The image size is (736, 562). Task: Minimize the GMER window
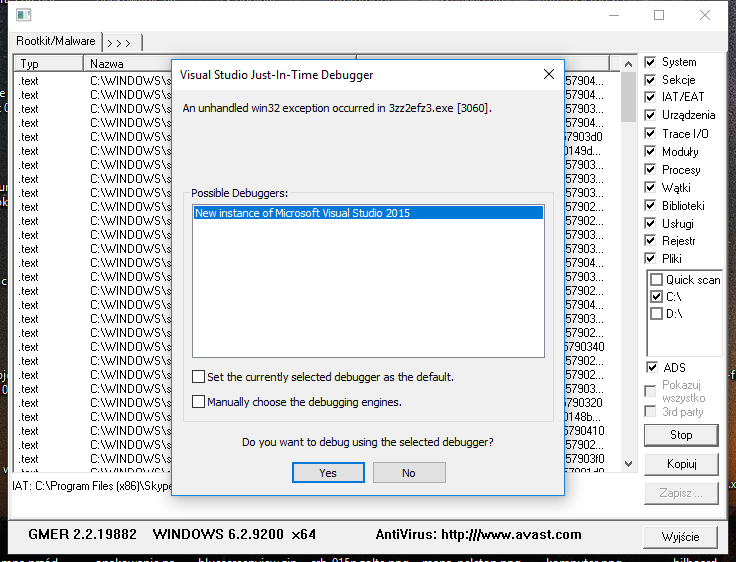pyautogui.click(x=614, y=15)
